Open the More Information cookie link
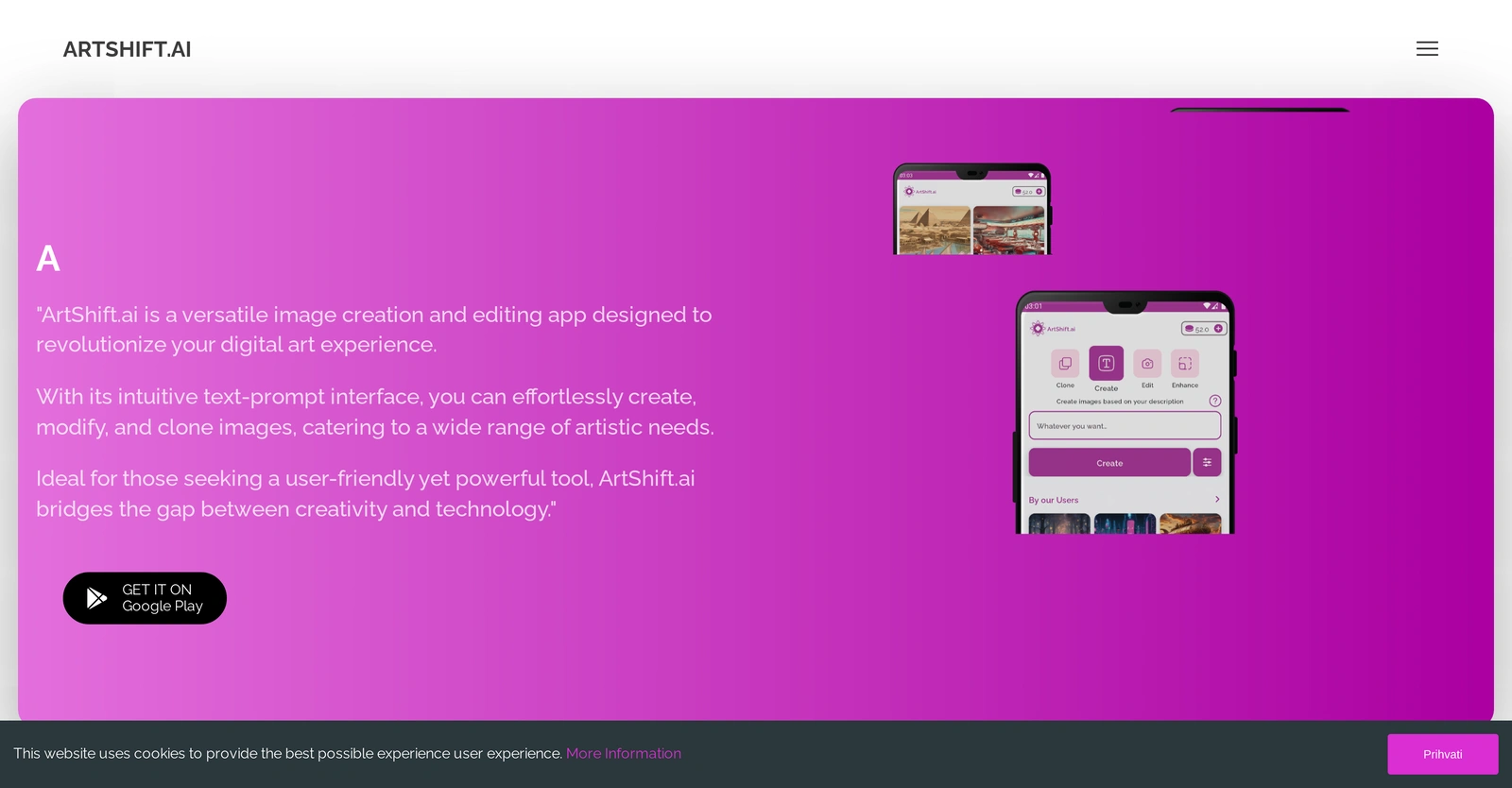Viewport: 1512px width, 788px height. click(x=624, y=753)
